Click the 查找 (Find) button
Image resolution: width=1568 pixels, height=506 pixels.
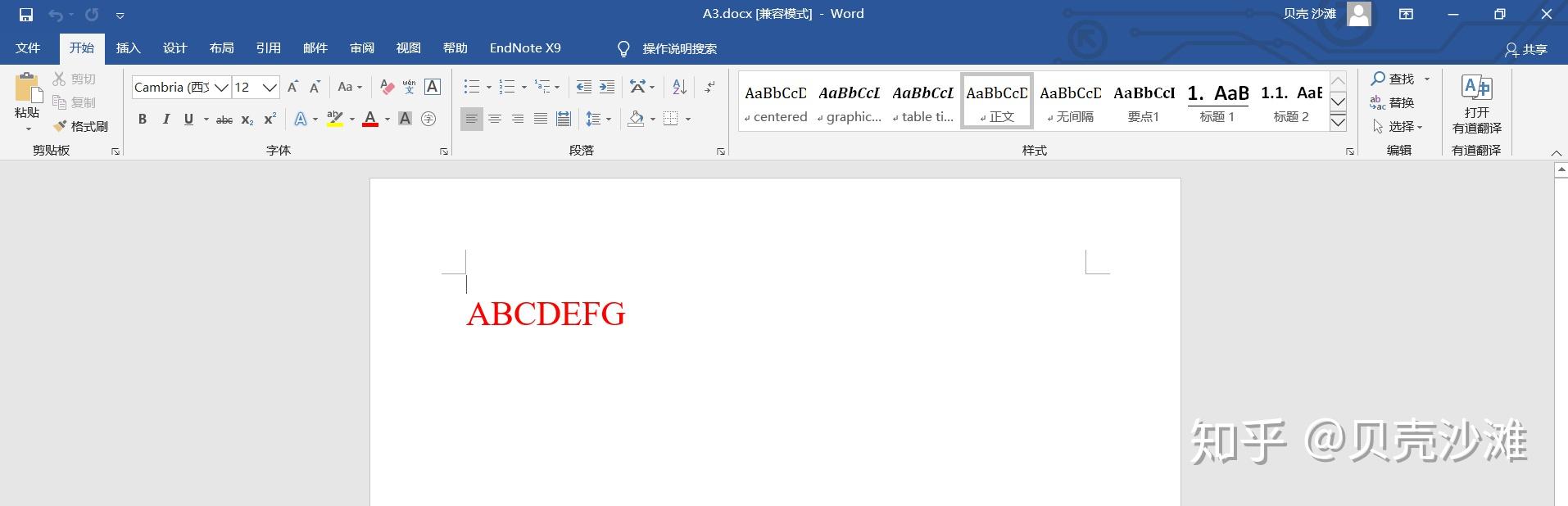1393,79
